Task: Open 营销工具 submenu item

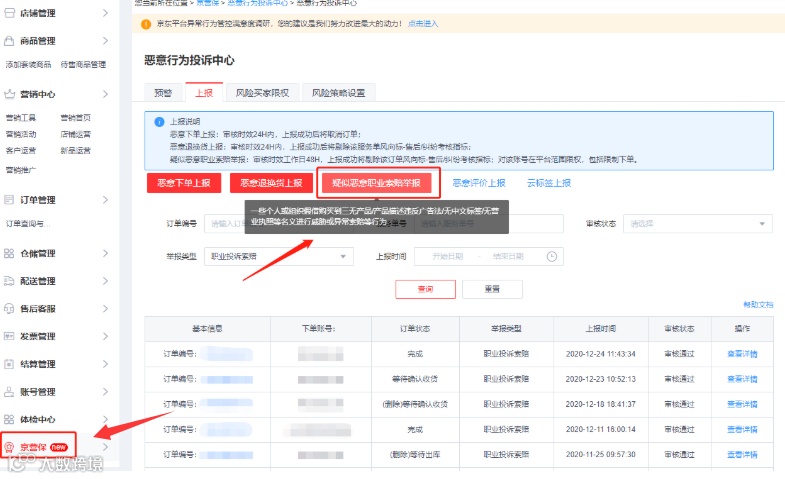Action: click(x=21, y=118)
